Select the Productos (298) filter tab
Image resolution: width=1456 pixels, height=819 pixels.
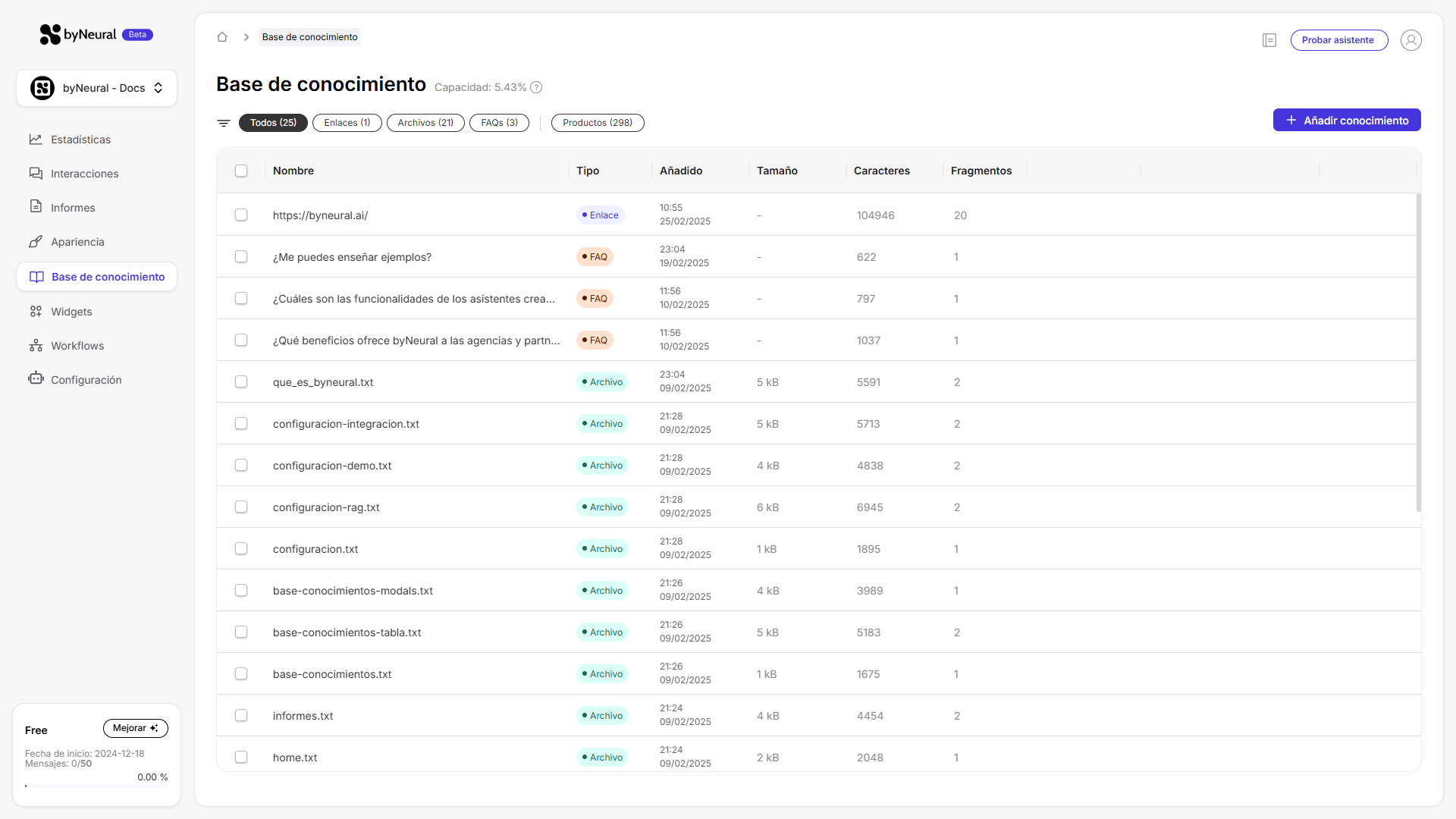(x=598, y=123)
